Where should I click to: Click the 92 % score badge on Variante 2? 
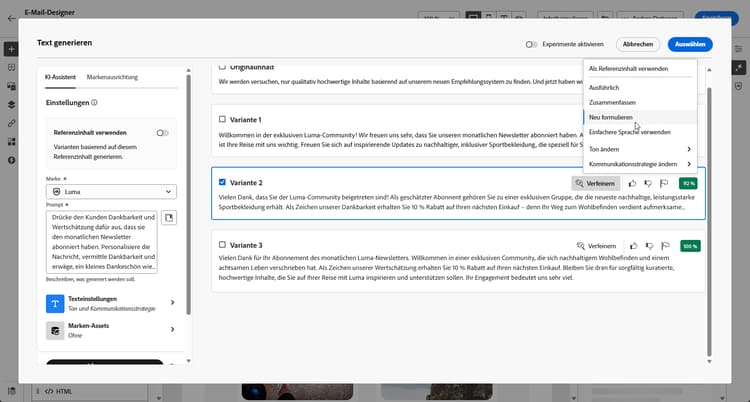[688, 183]
